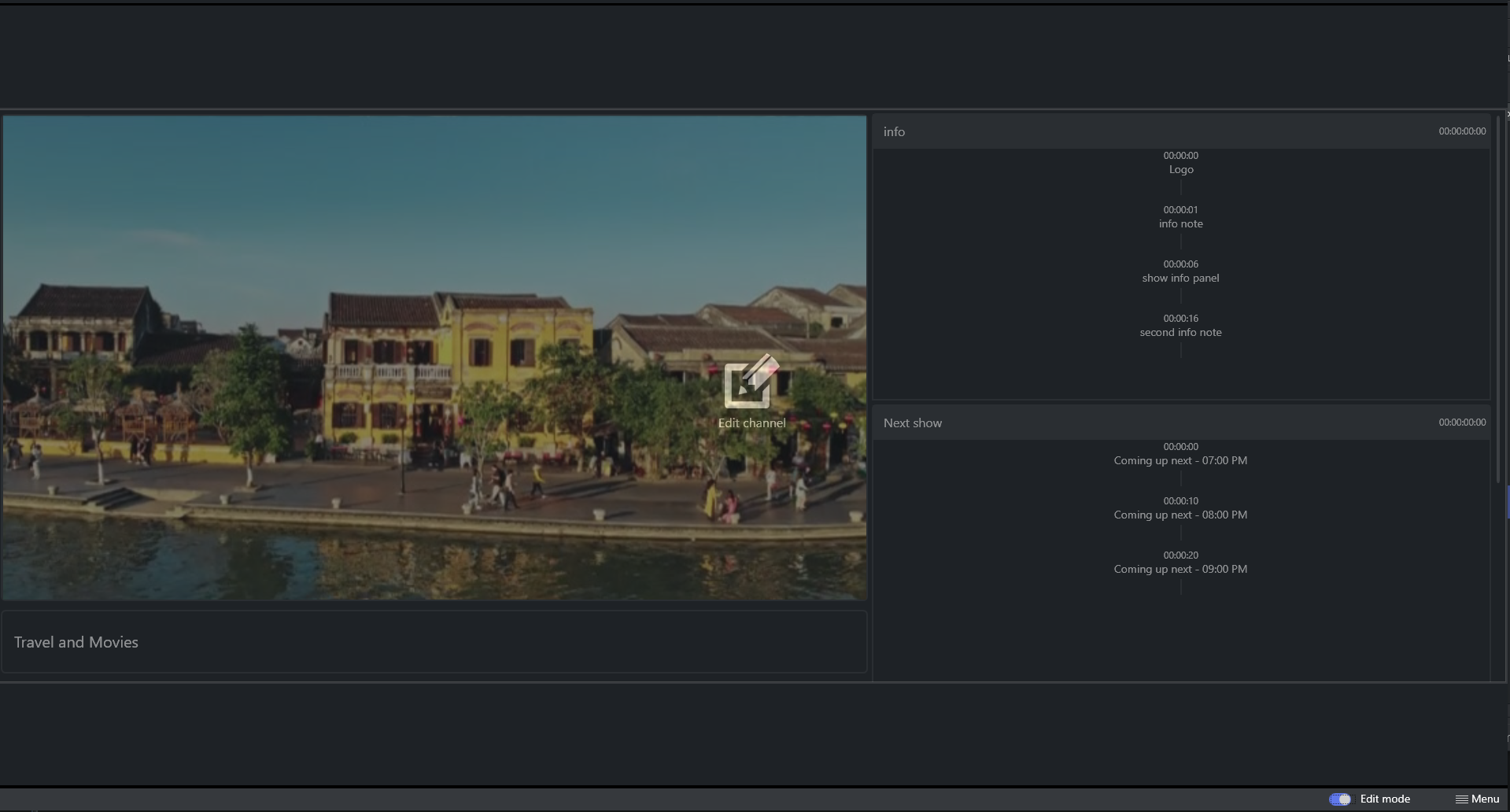Turn off the Edit mode switch
The image size is (1510, 812).
tap(1339, 799)
